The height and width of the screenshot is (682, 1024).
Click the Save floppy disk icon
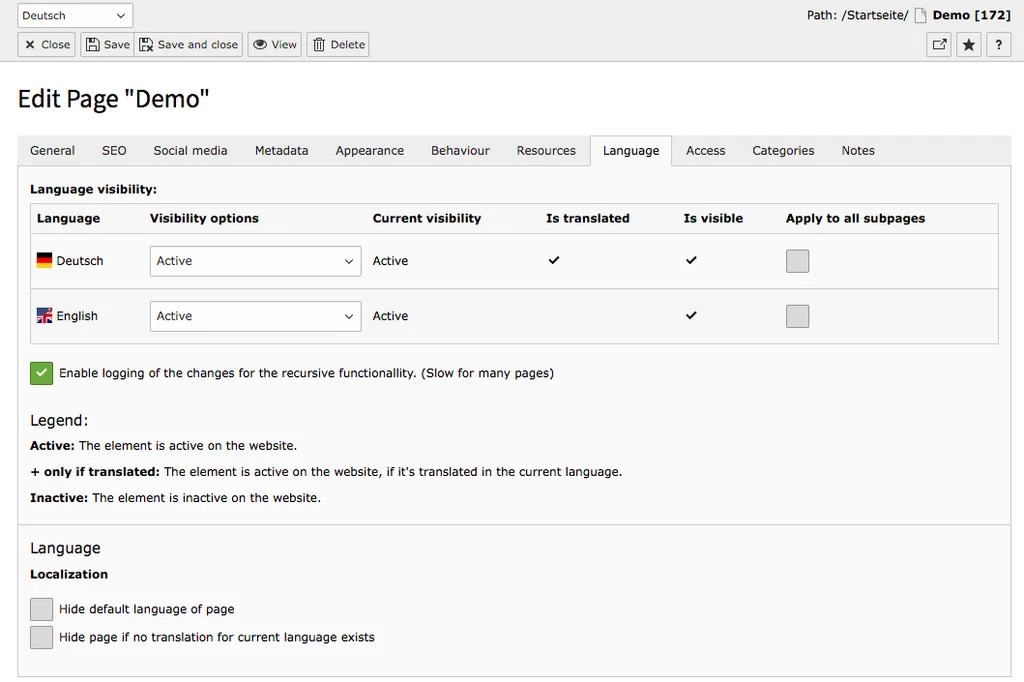click(91, 44)
